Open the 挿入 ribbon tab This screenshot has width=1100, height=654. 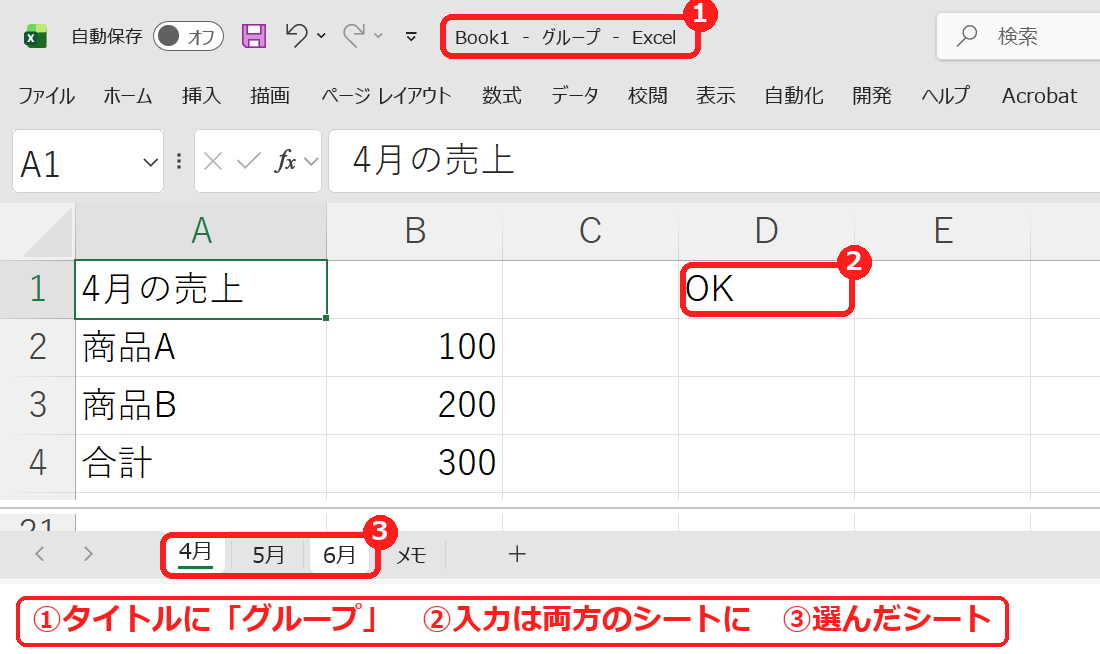pos(201,95)
